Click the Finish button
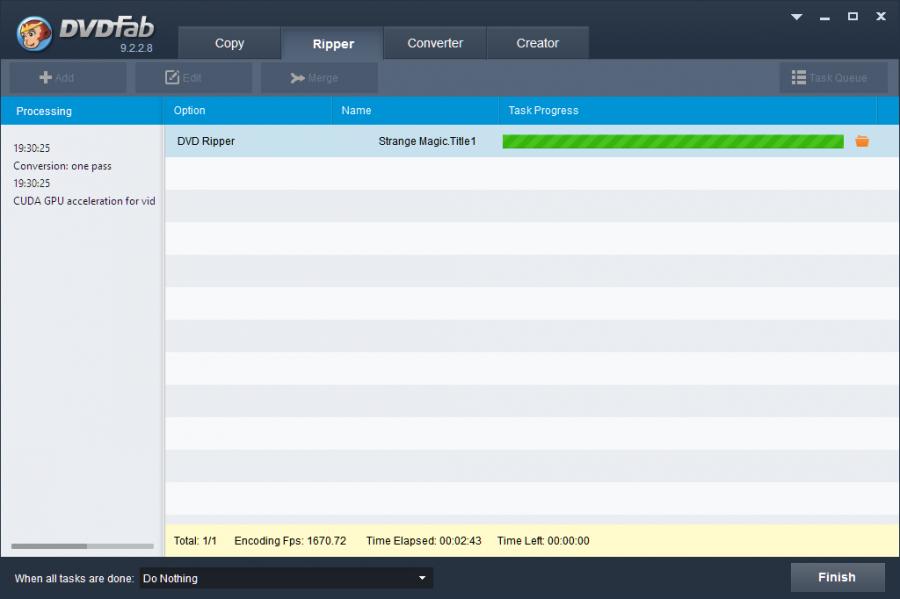Screen dimensions: 900x599 [837, 577]
